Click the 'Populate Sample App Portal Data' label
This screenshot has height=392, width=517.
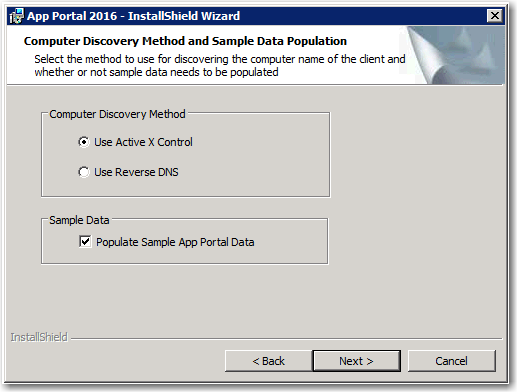click(175, 242)
